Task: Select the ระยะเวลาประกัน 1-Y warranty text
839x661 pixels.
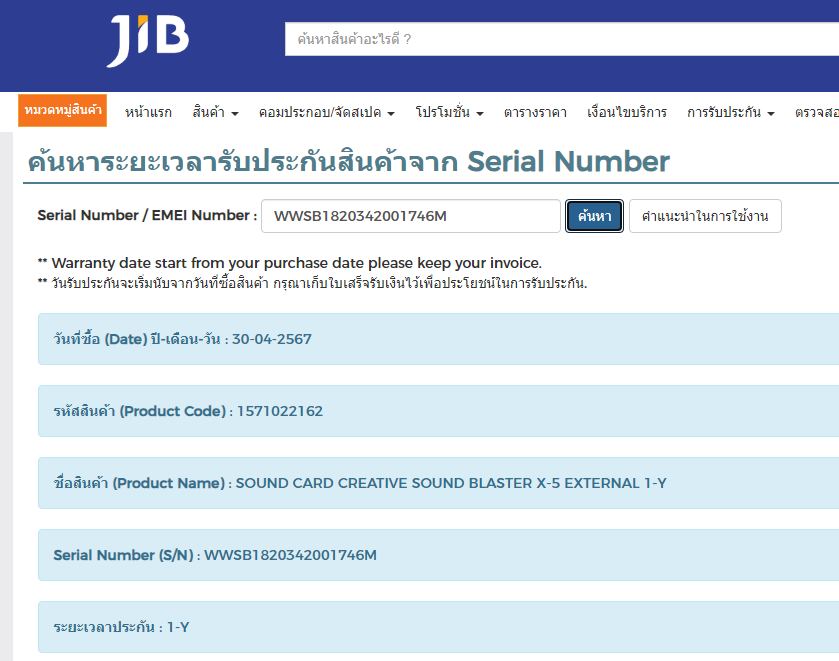Action: pos(121,627)
